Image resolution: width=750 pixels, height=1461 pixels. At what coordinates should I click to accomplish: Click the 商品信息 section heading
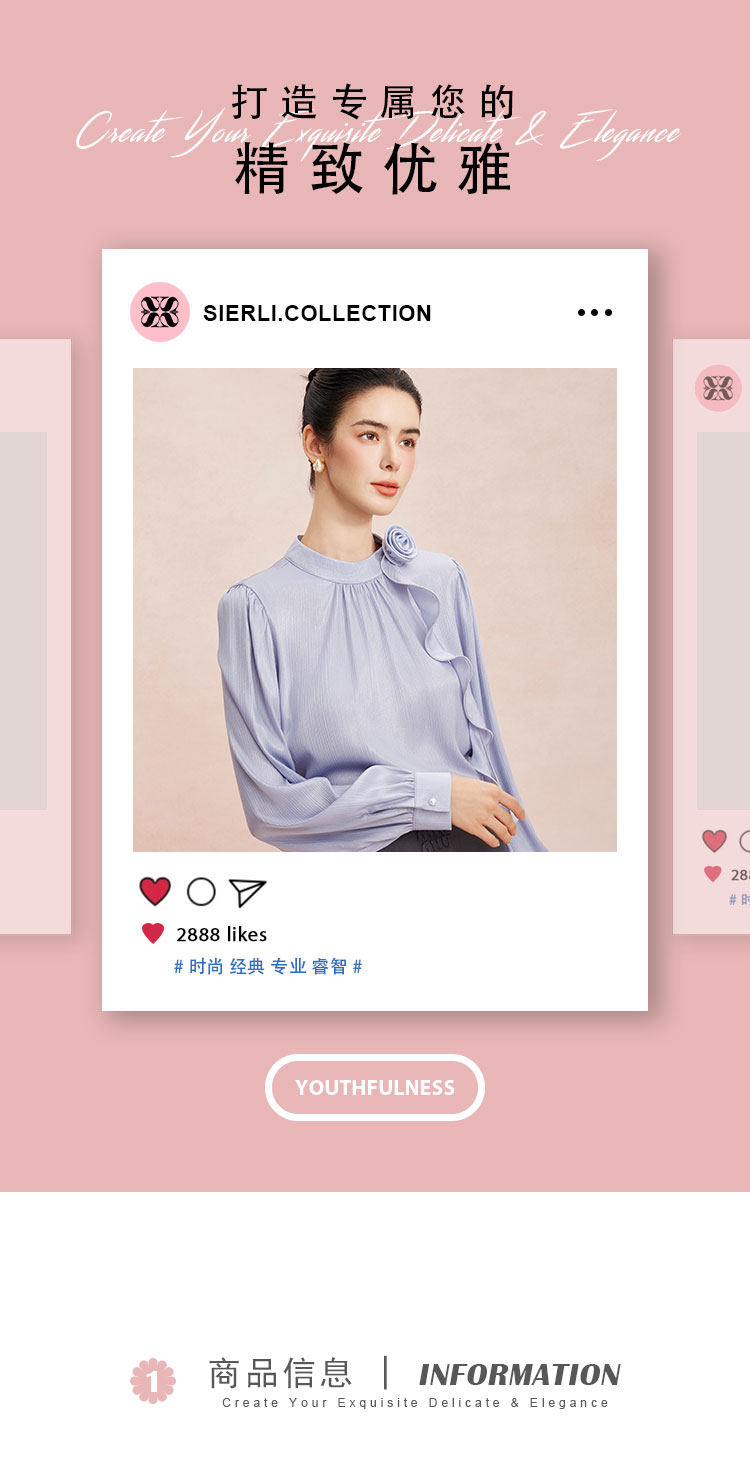(280, 1373)
